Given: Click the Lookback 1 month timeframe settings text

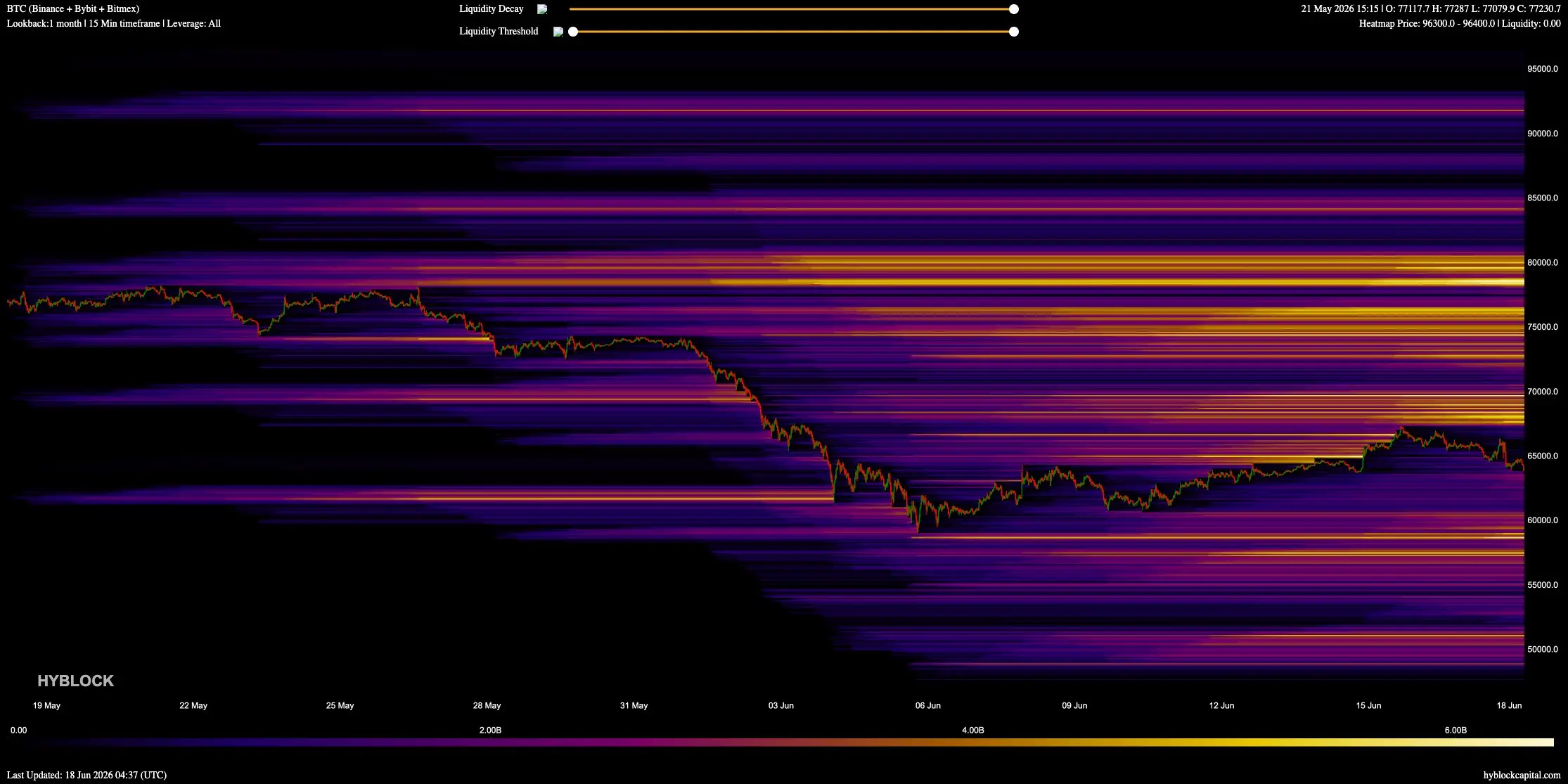Looking at the screenshot, I should (x=114, y=23).
